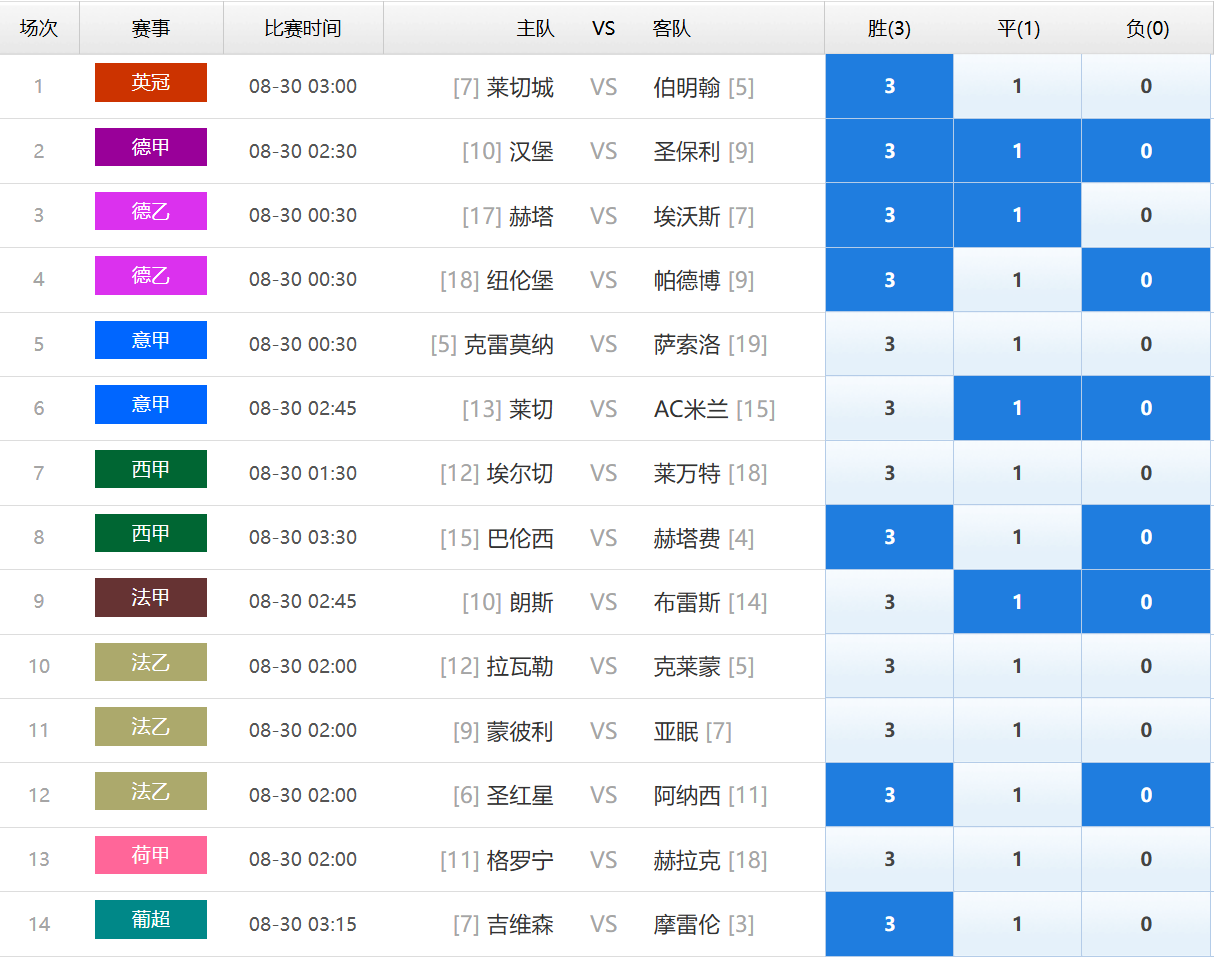Screen dimensions: 1214x958
Task: Click the 意甲 tag for 克雷莫纳
Action: (151, 340)
